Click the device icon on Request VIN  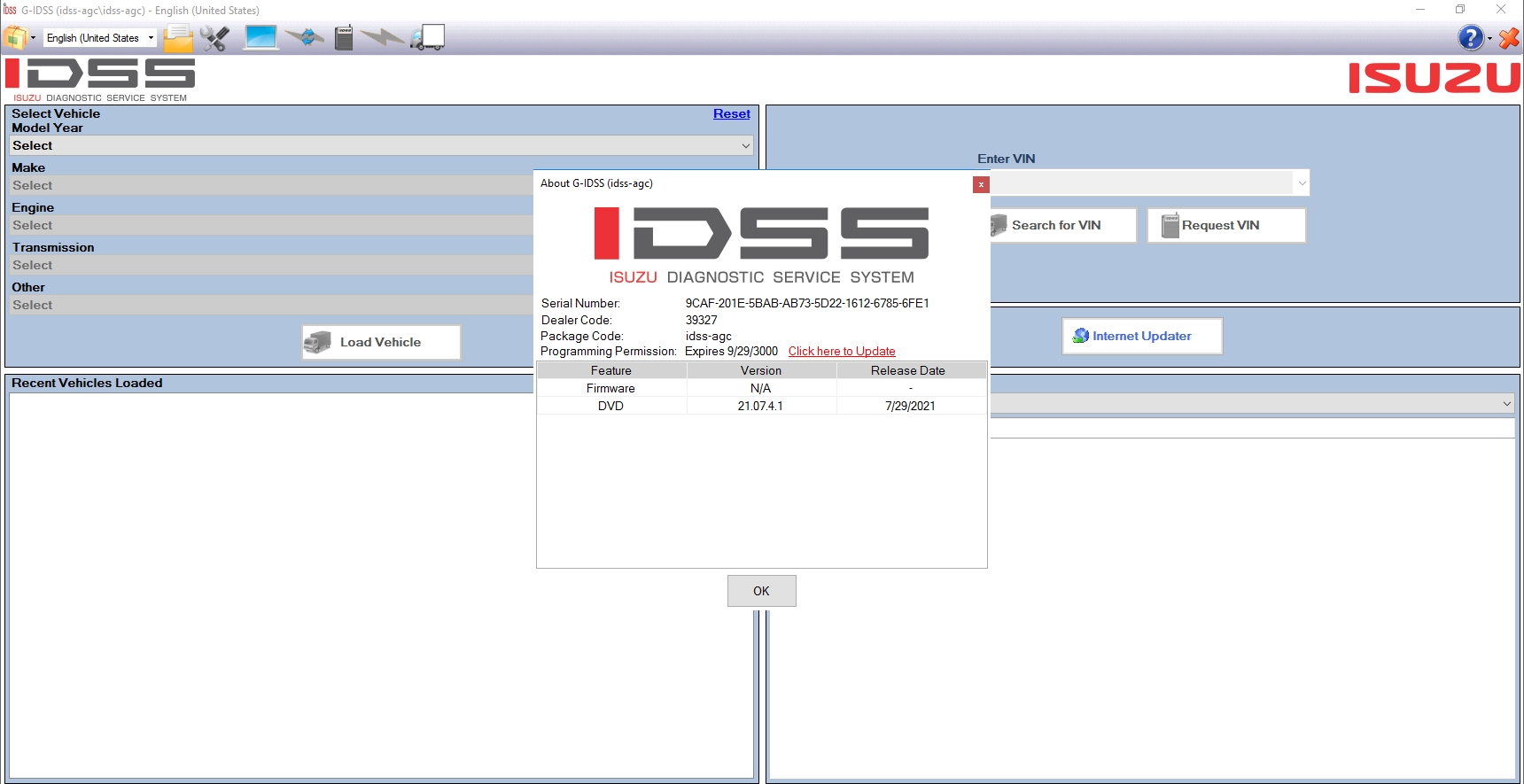pos(1170,225)
